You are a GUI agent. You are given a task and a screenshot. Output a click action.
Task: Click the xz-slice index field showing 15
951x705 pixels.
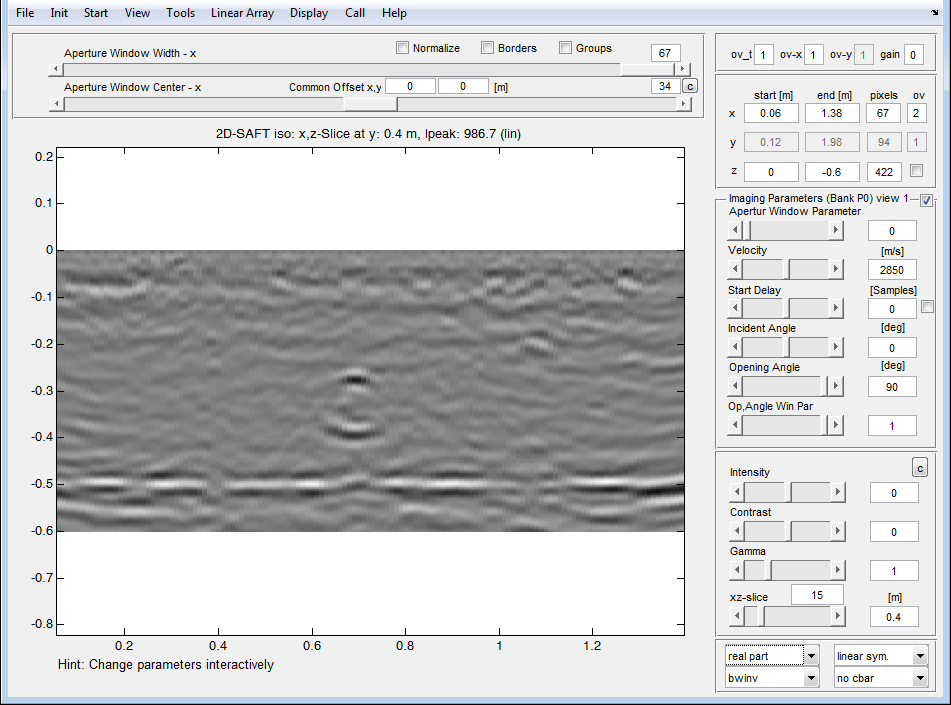(817, 595)
